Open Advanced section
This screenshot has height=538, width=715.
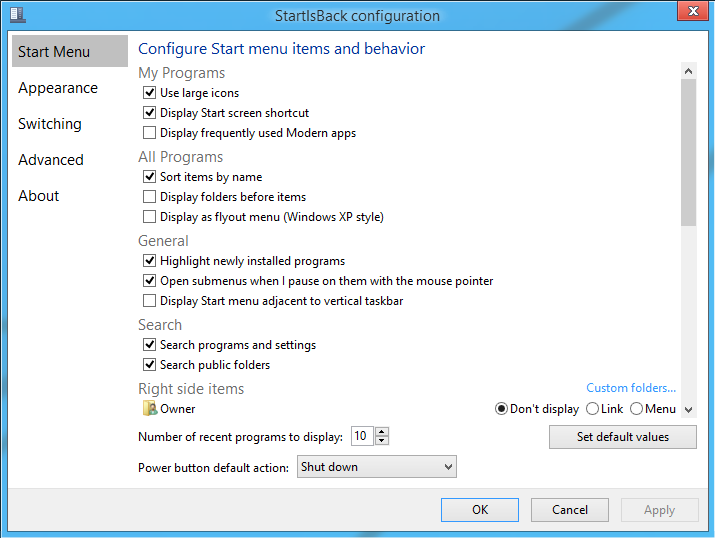tap(51, 160)
